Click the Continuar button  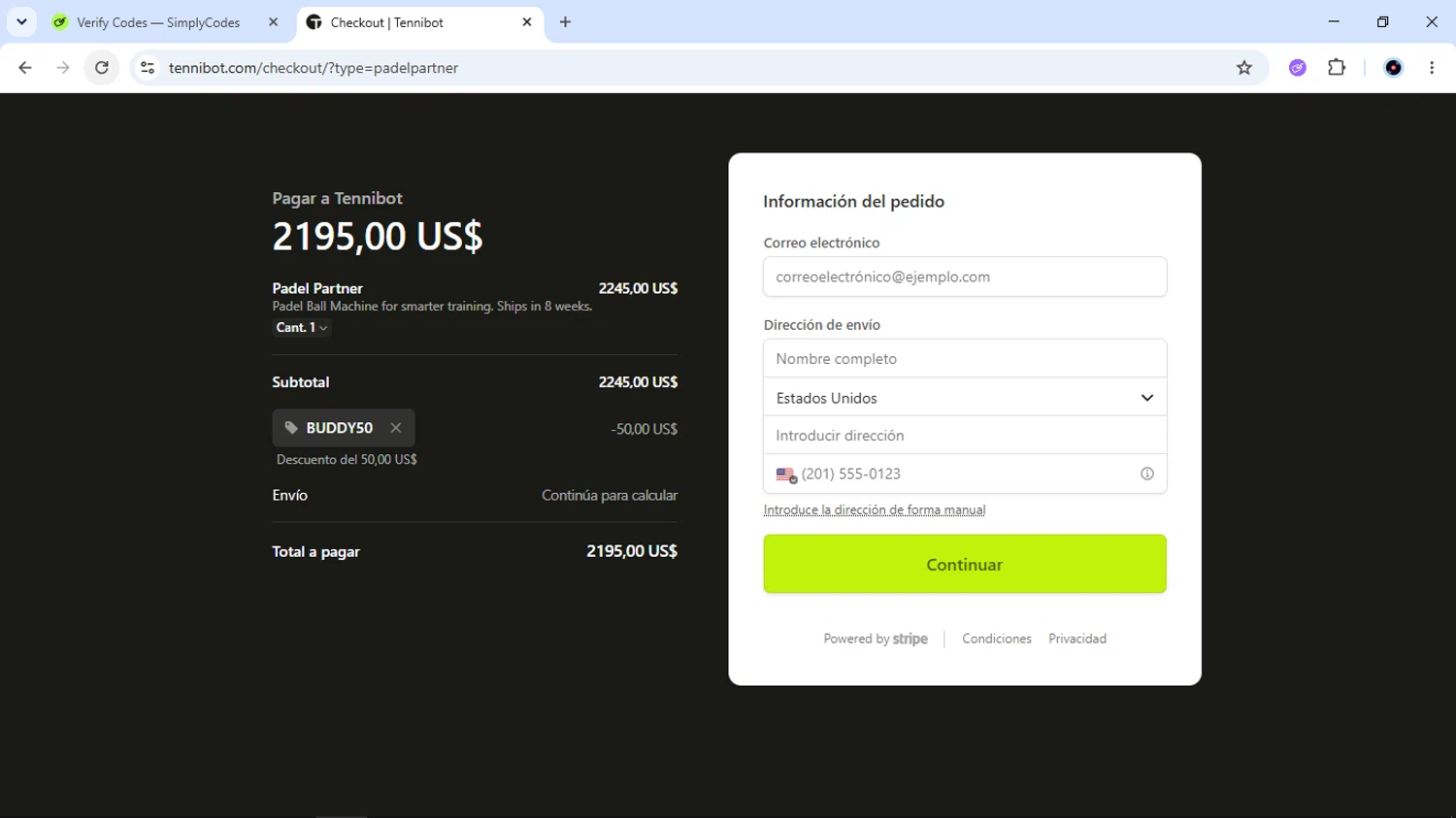pos(965,564)
